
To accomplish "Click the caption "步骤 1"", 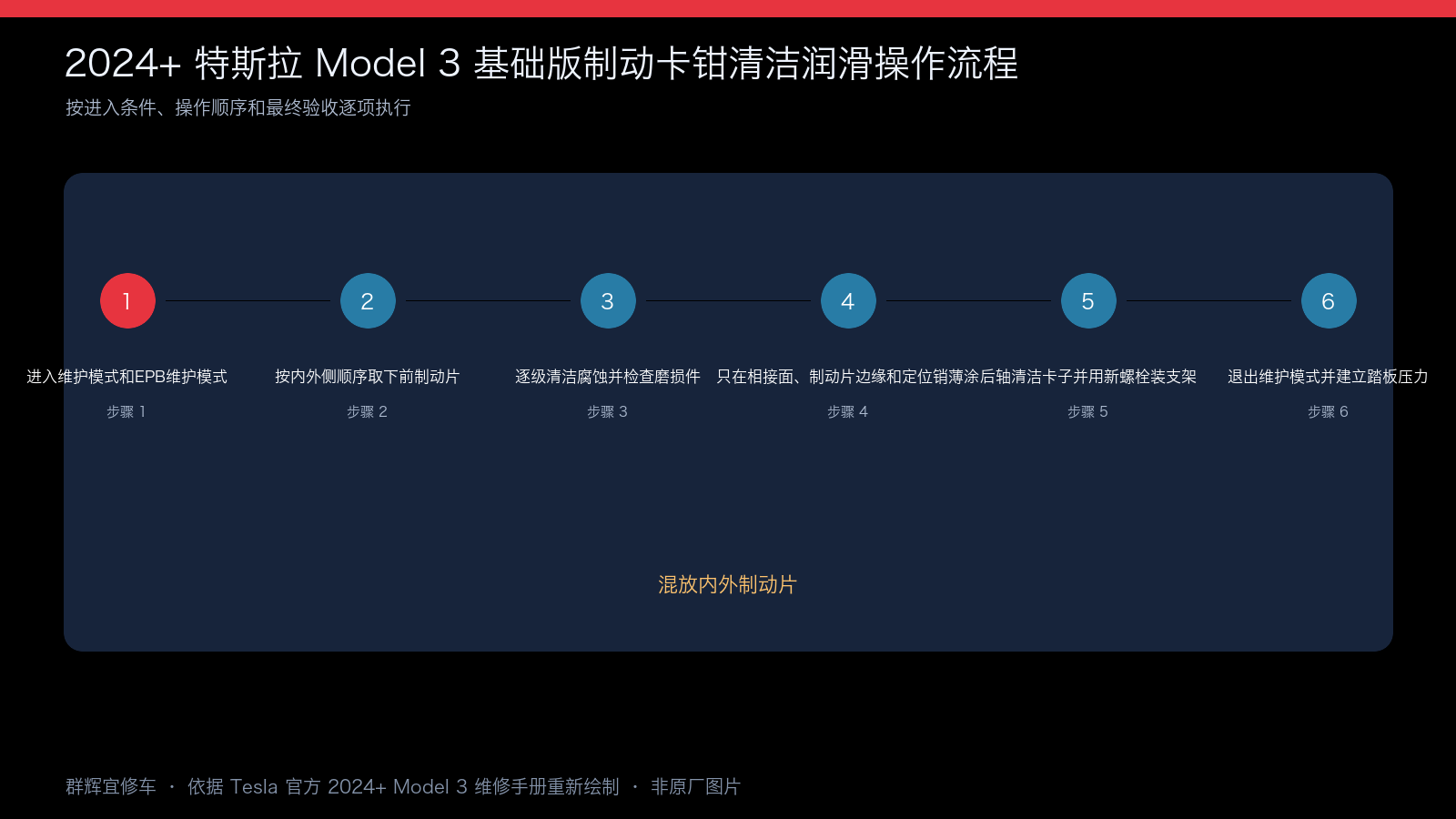I will [126, 412].
